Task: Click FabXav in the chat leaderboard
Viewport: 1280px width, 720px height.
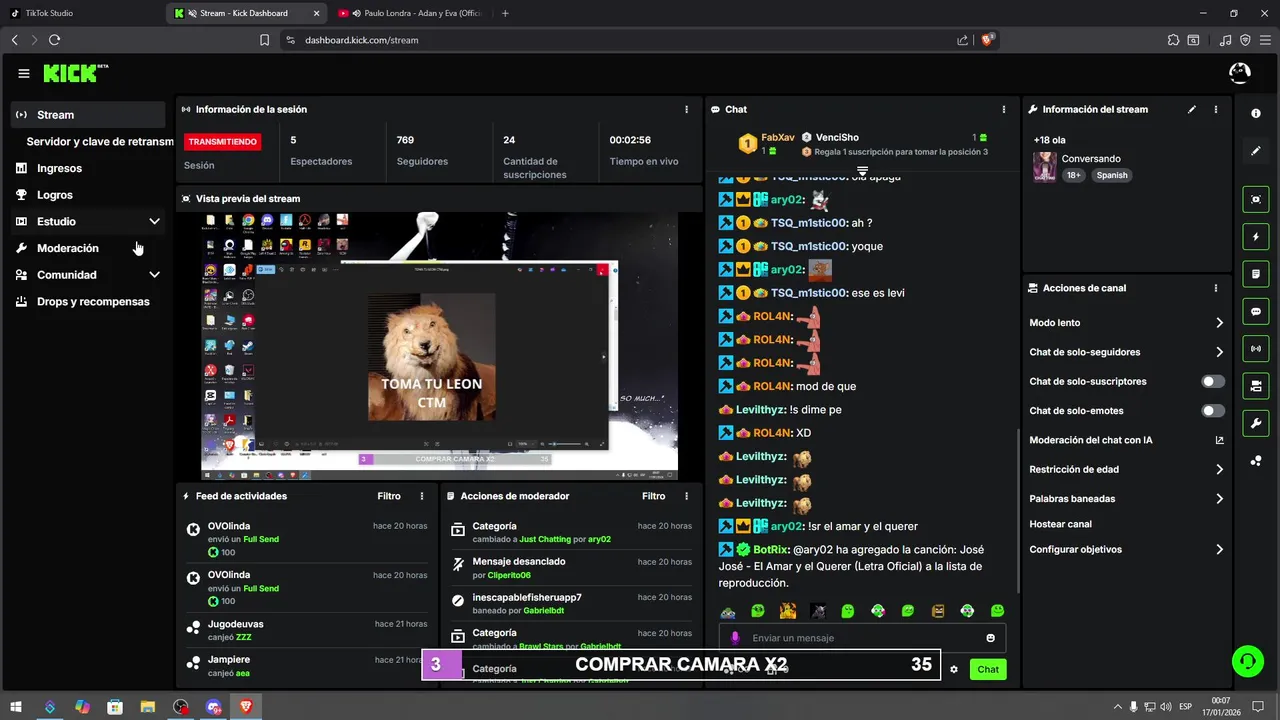Action: (x=778, y=137)
